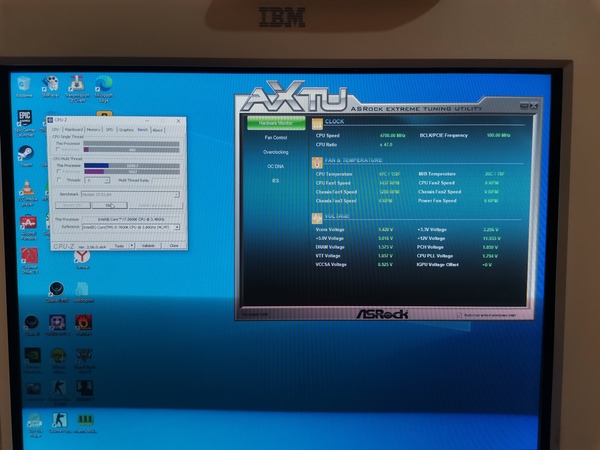Open the About tab in CPU-Z
The width and height of the screenshot is (600, 450).
pos(158,130)
